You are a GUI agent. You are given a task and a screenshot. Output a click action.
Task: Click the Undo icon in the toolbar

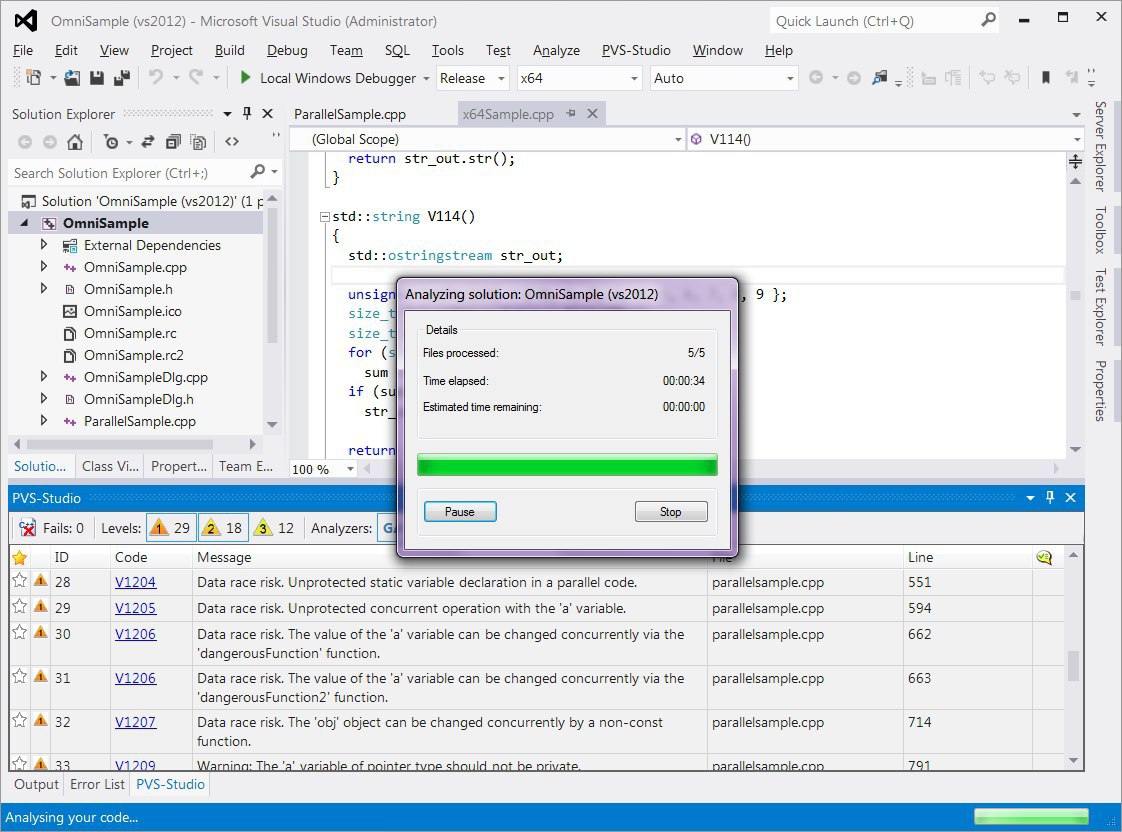coord(156,78)
